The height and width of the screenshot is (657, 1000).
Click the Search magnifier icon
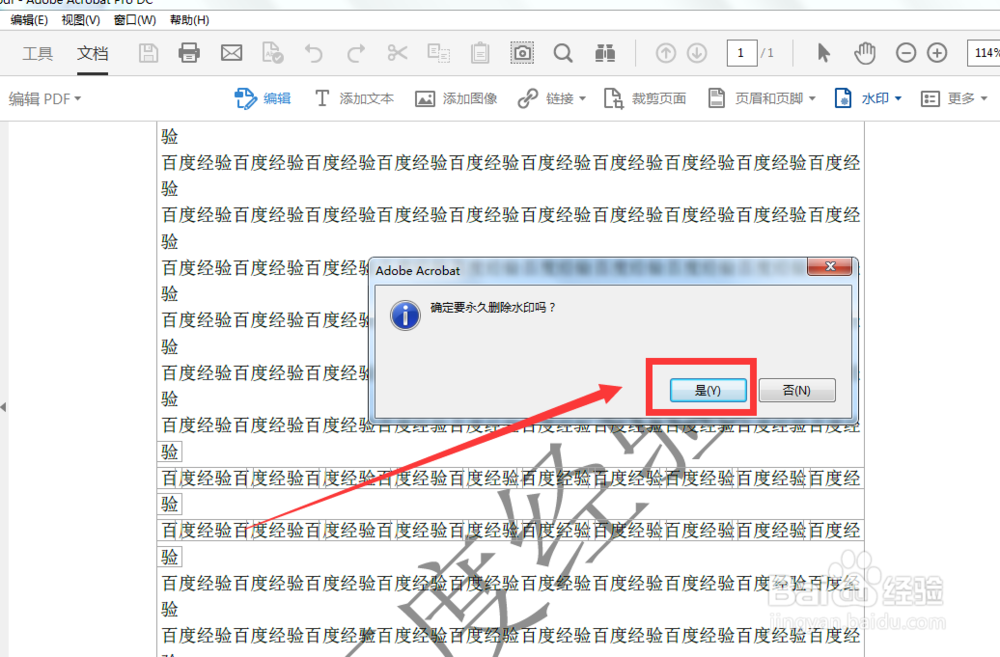(563, 53)
